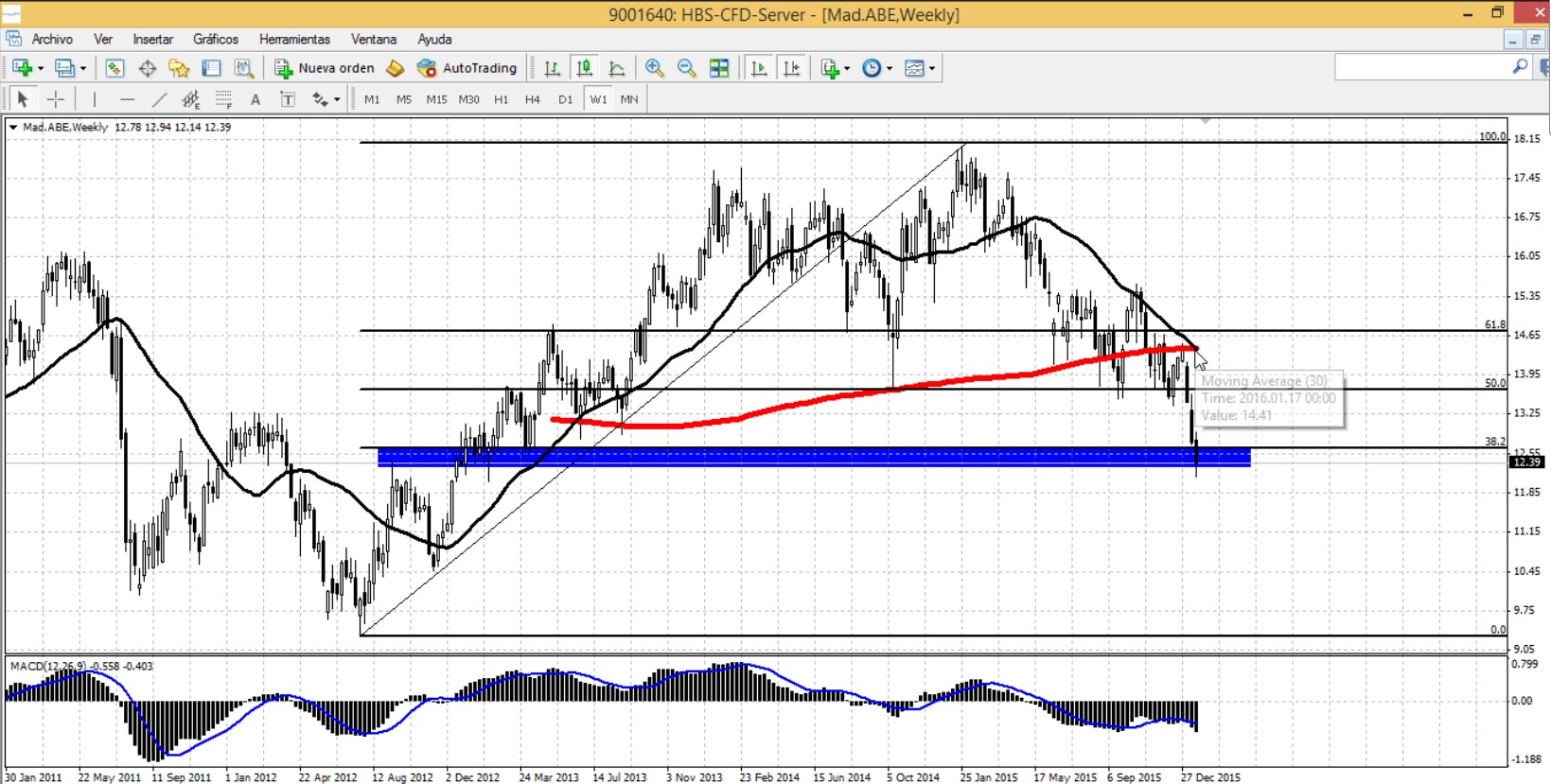
Task: Expand the Periods clock dropdown arrow
Action: point(890,68)
